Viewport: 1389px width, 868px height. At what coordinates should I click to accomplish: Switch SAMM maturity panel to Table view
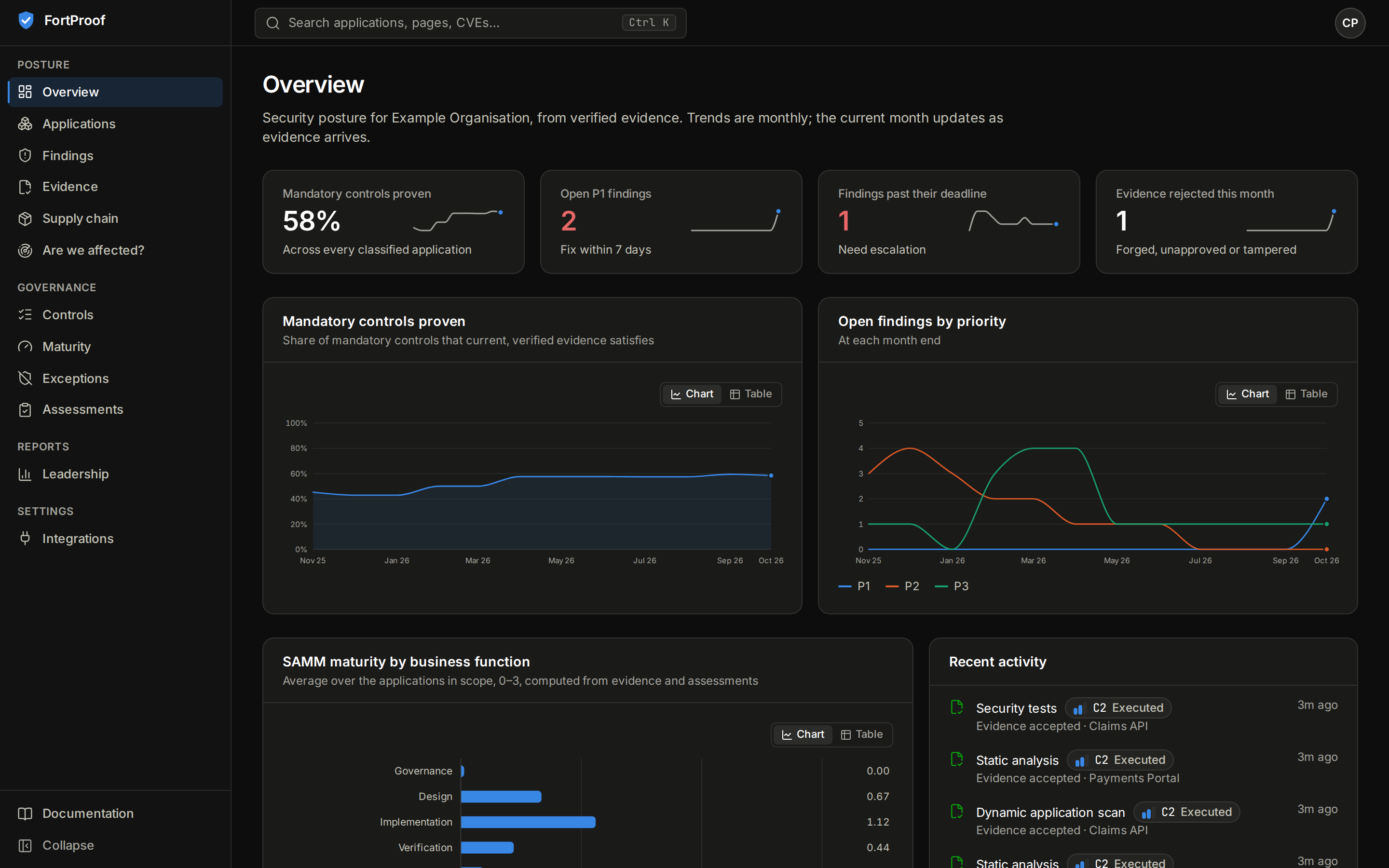861,734
